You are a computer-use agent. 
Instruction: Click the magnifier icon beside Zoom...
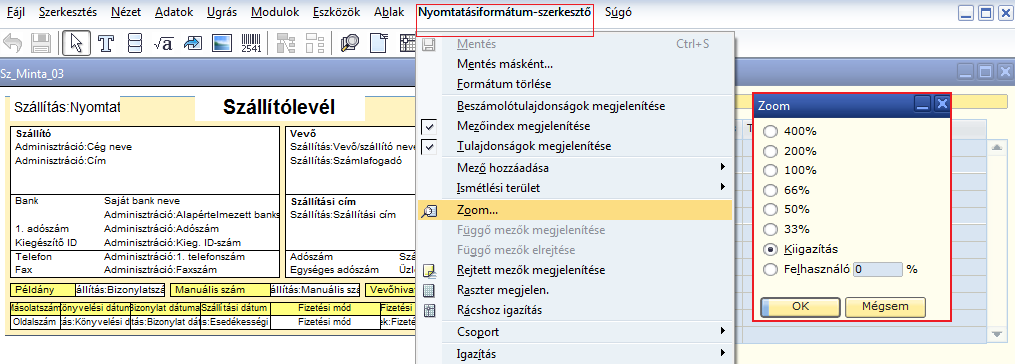[429, 210]
